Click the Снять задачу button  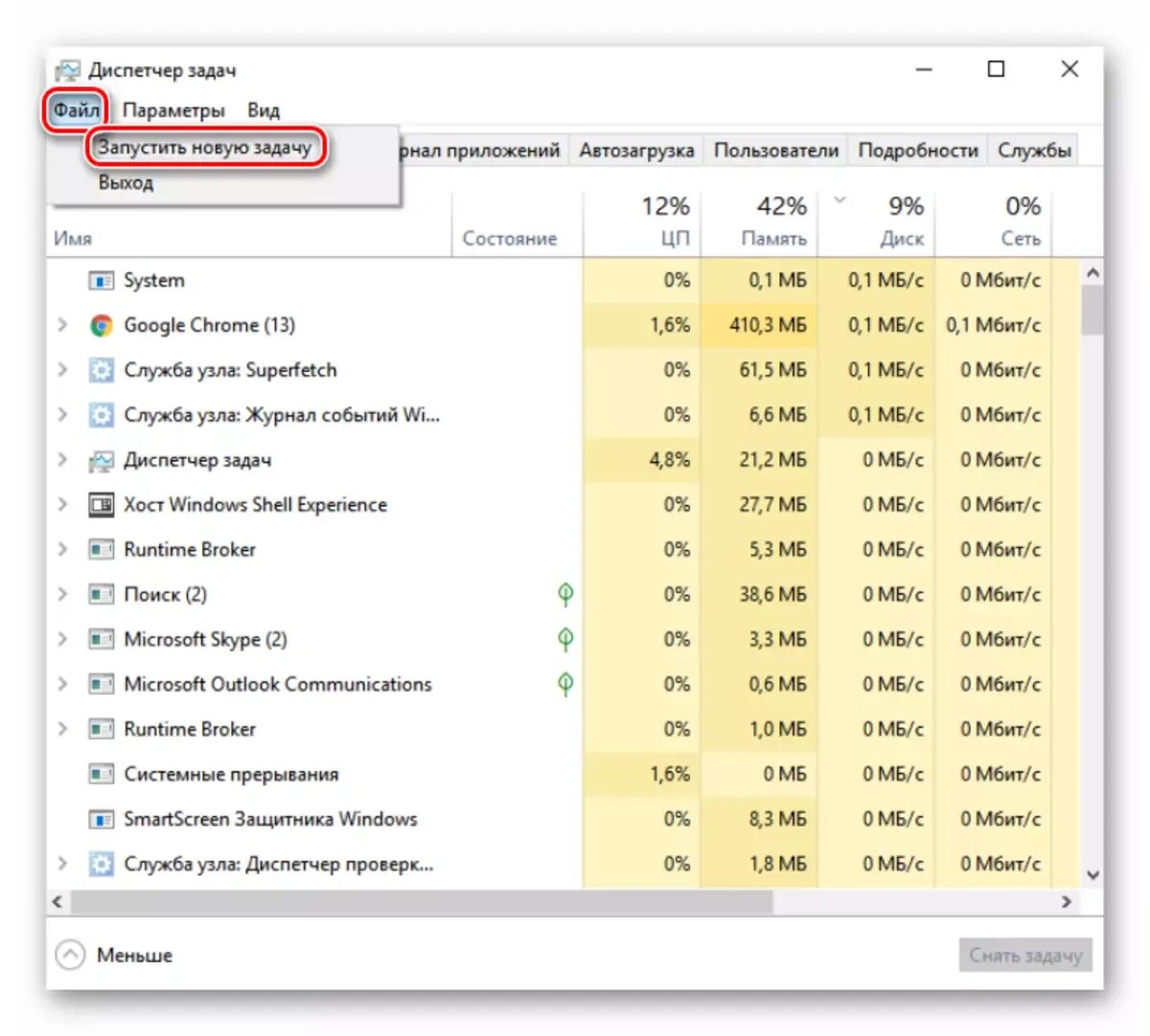click(1025, 955)
